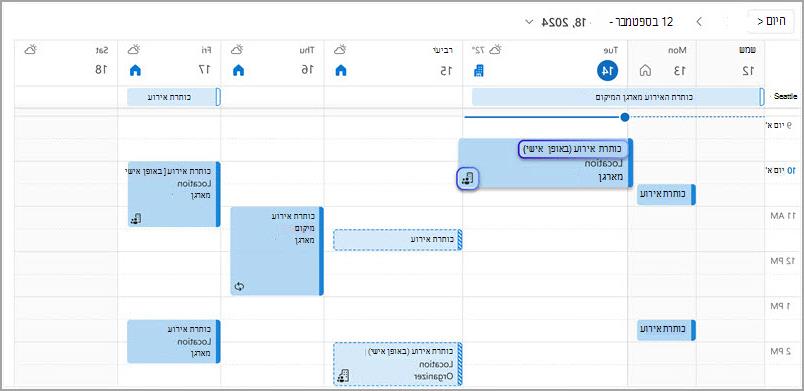The image size is (804, 391).
Task: Click the 11 AM time label
Action: coord(782,216)
